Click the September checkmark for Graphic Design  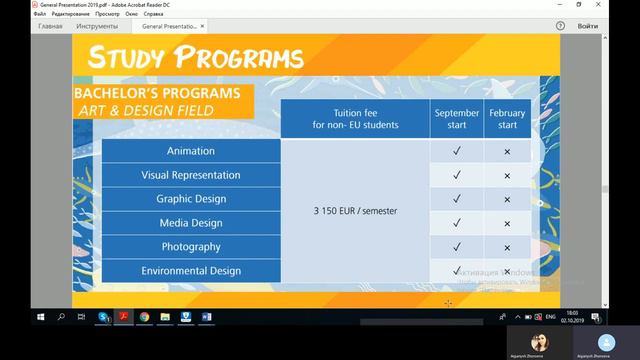[x=457, y=199]
